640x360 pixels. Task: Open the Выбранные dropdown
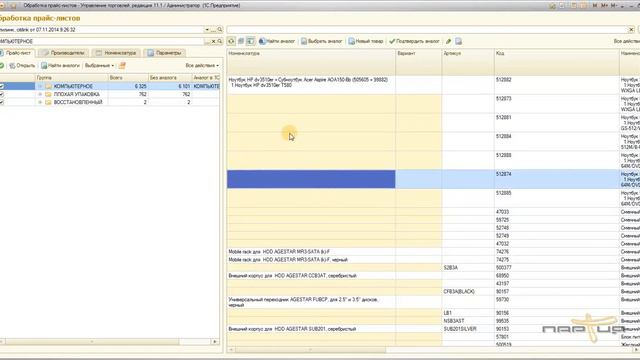(99, 65)
